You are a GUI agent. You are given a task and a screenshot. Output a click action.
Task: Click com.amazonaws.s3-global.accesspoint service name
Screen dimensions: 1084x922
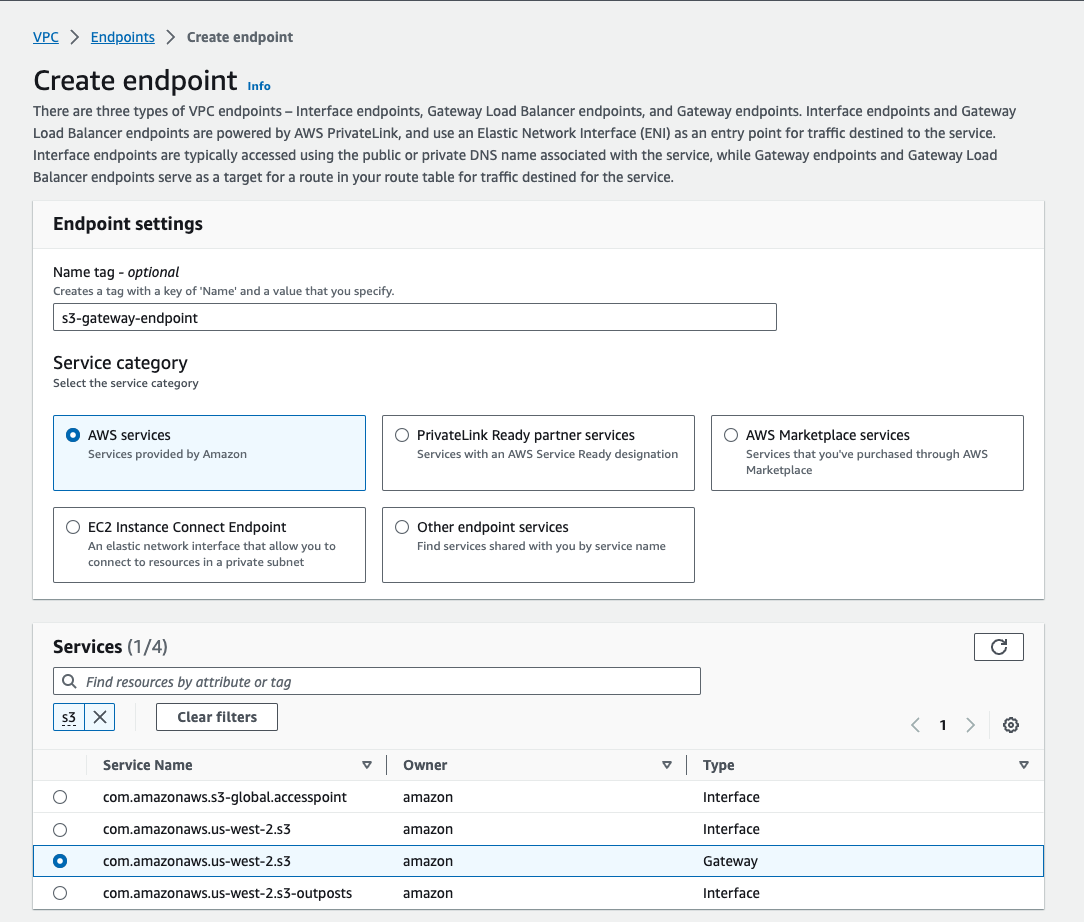[225, 797]
